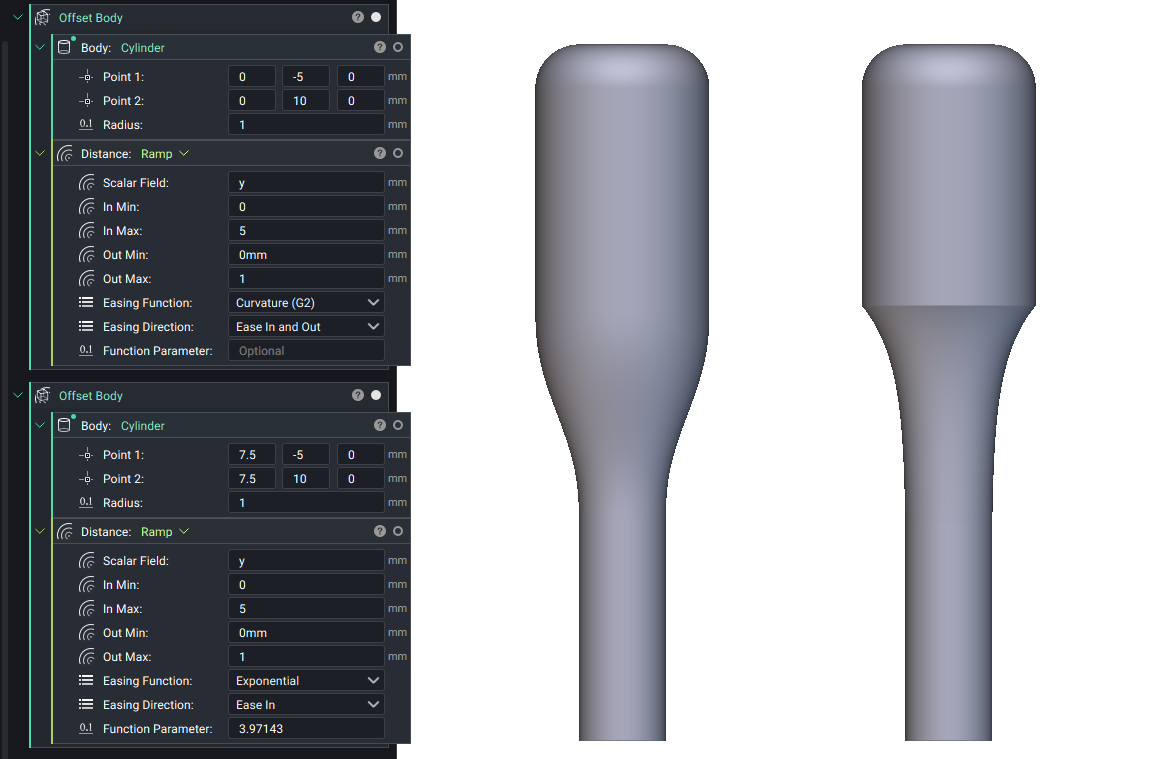Click the second Offset Body block icon
This screenshot has width=1160, height=759.
click(x=43, y=395)
